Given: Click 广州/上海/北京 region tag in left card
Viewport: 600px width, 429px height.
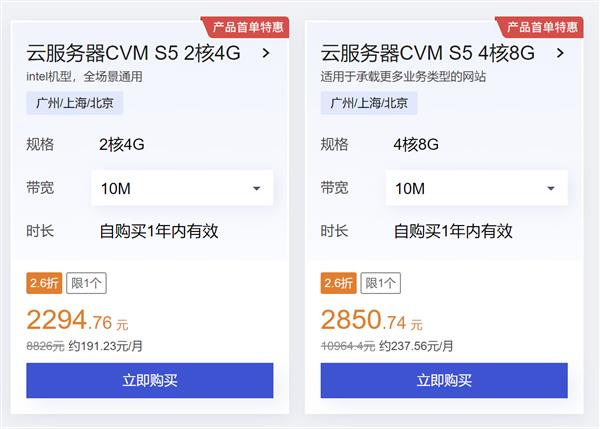Looking at the screenshot, I should pyautogui.click(x=75, y=103).
